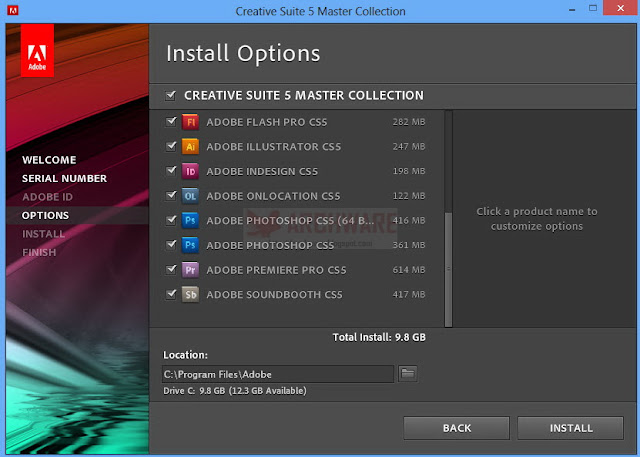Select the Adobe Soundbooth CS5 product name
The height and width of the screenshot is (457, 640).
click(274, 295)
